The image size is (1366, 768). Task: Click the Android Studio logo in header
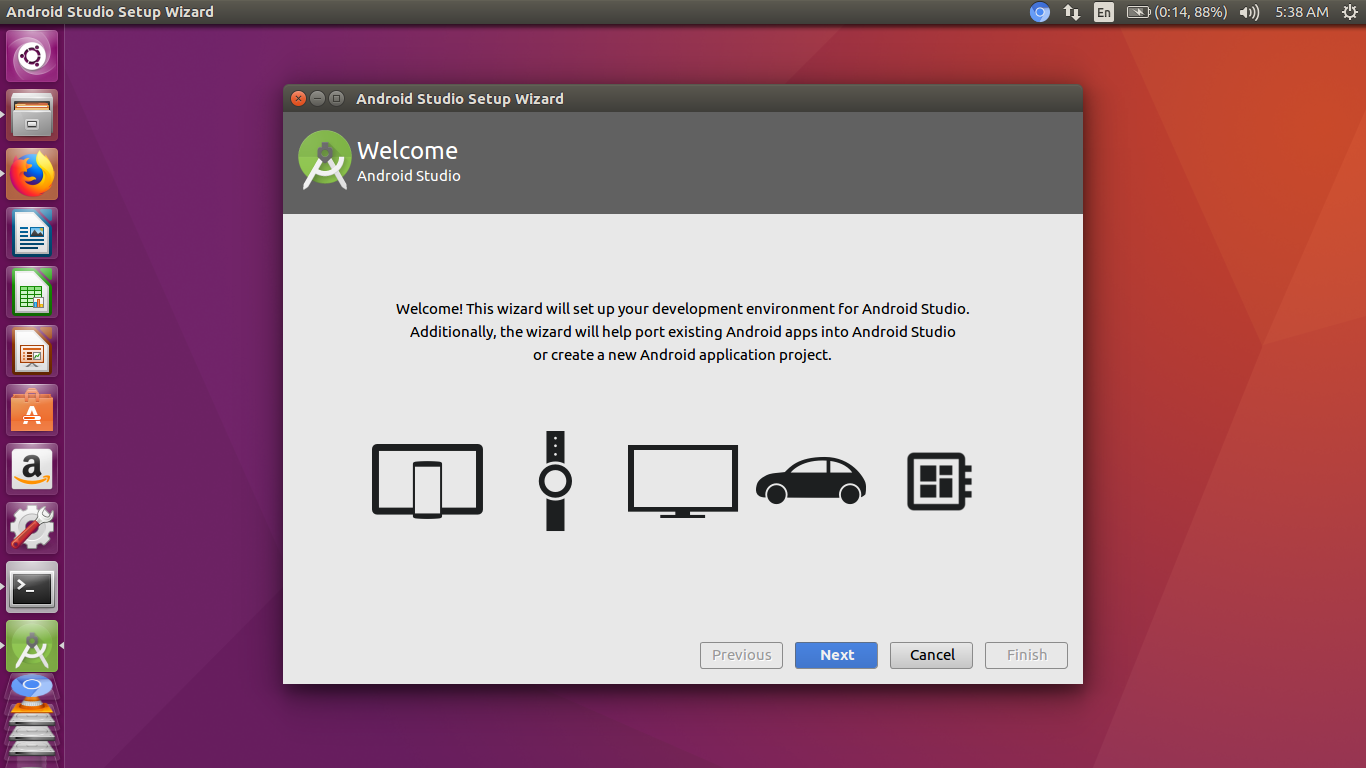point(325,160)
